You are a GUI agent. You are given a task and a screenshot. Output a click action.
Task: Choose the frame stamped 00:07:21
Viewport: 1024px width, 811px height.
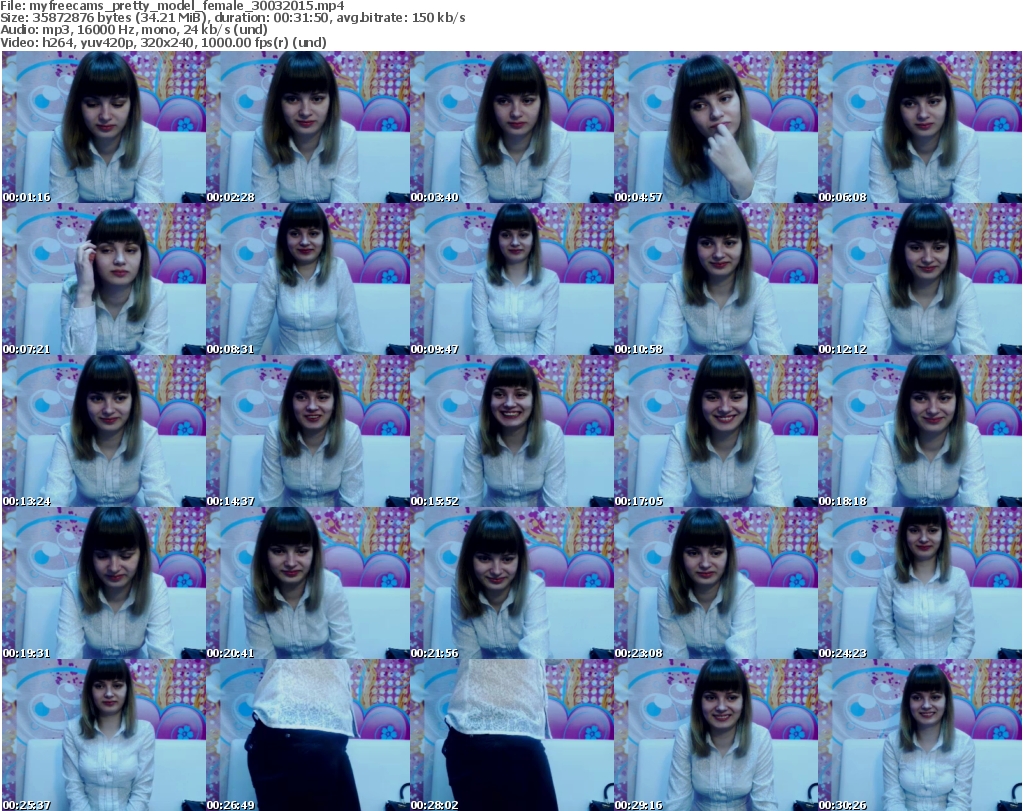pos(104,279)
